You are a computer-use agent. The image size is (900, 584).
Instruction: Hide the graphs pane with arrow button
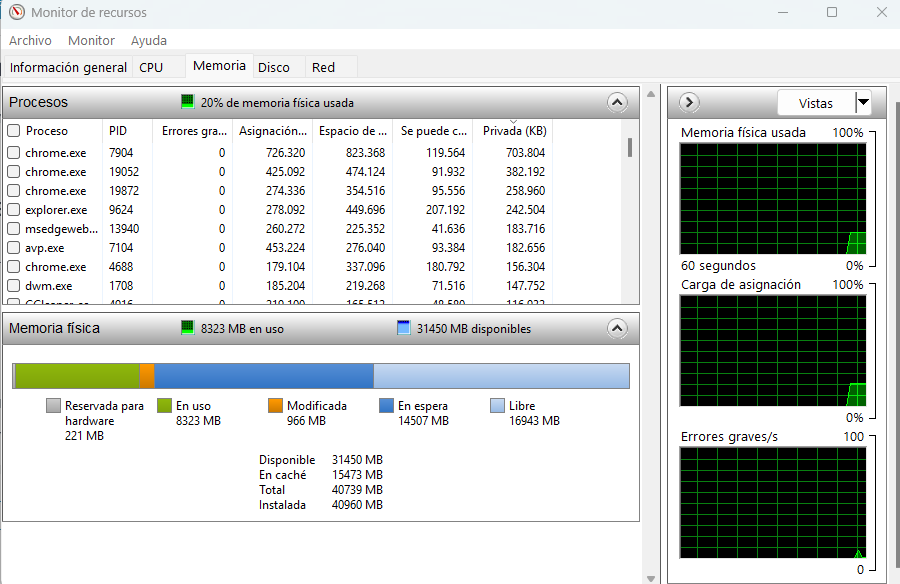tap(689, 103)
